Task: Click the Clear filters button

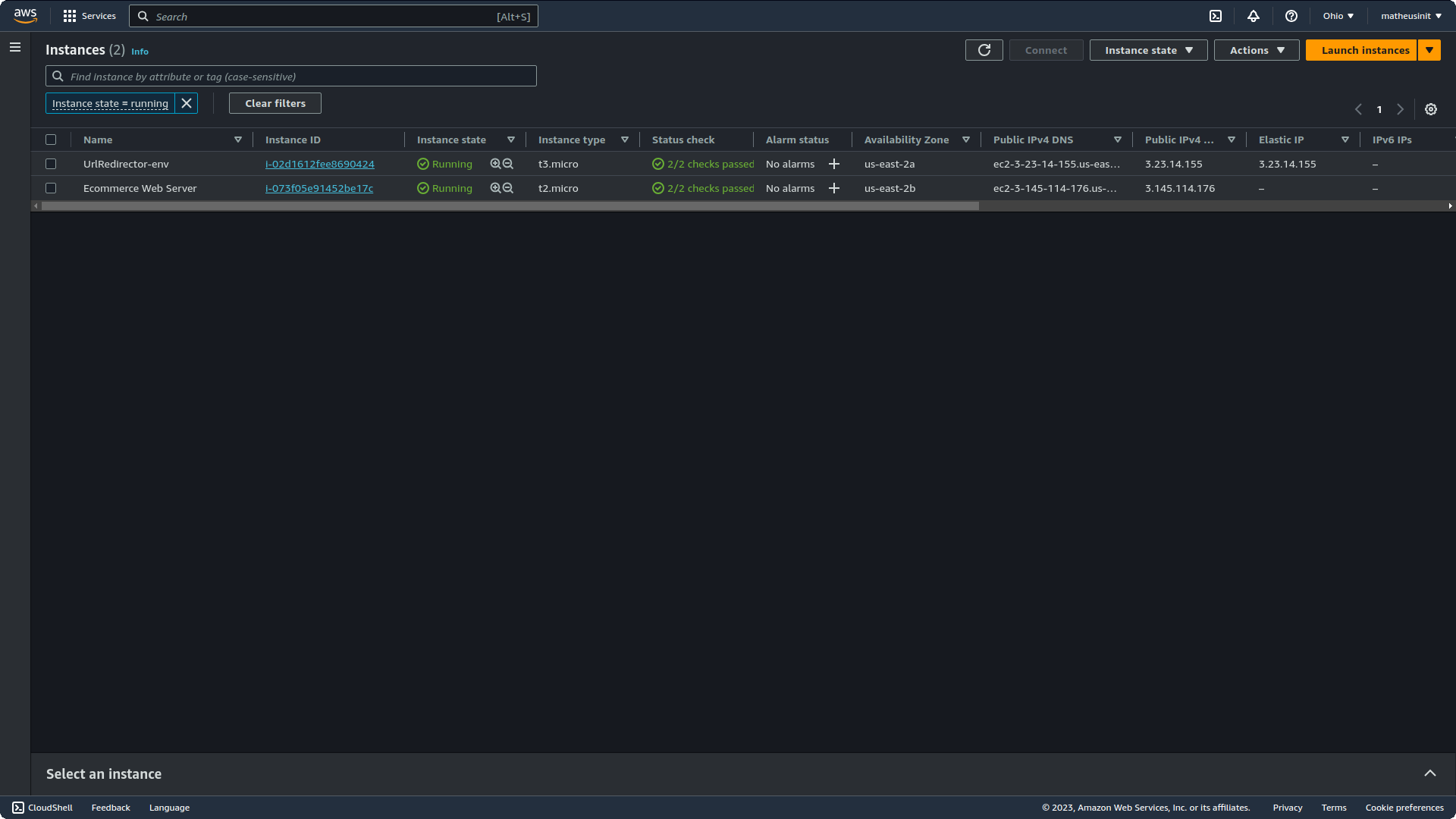Action: (275, 103)
